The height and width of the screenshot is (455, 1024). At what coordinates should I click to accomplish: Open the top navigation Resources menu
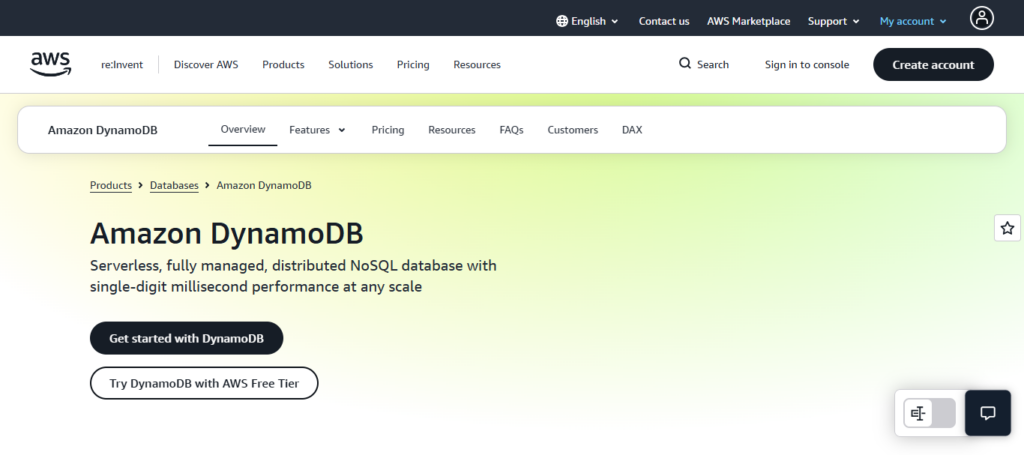(477, 65)
